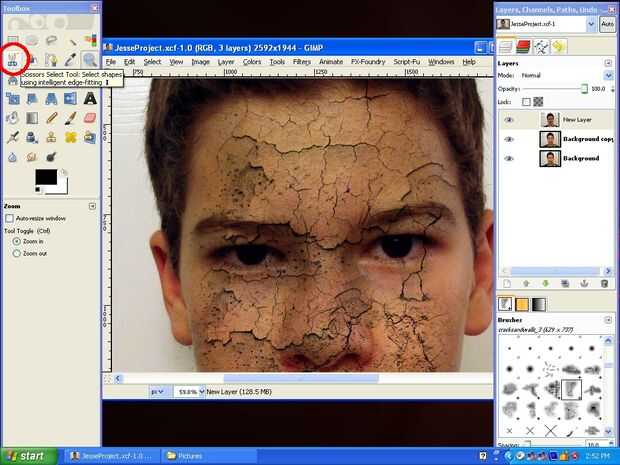Viewport: 620px width, 465px height.
Task: Select the Scale tool
Action: click(x=13, y=98)
